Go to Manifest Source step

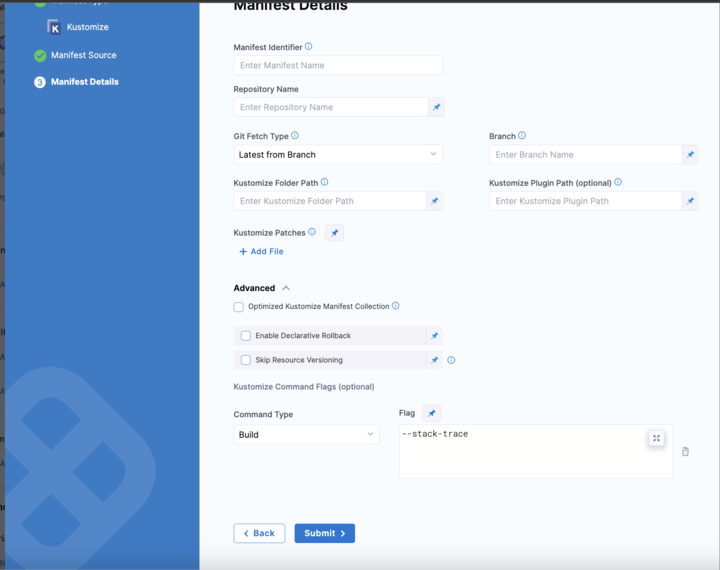pyautogui.click(x=83, y=55)
